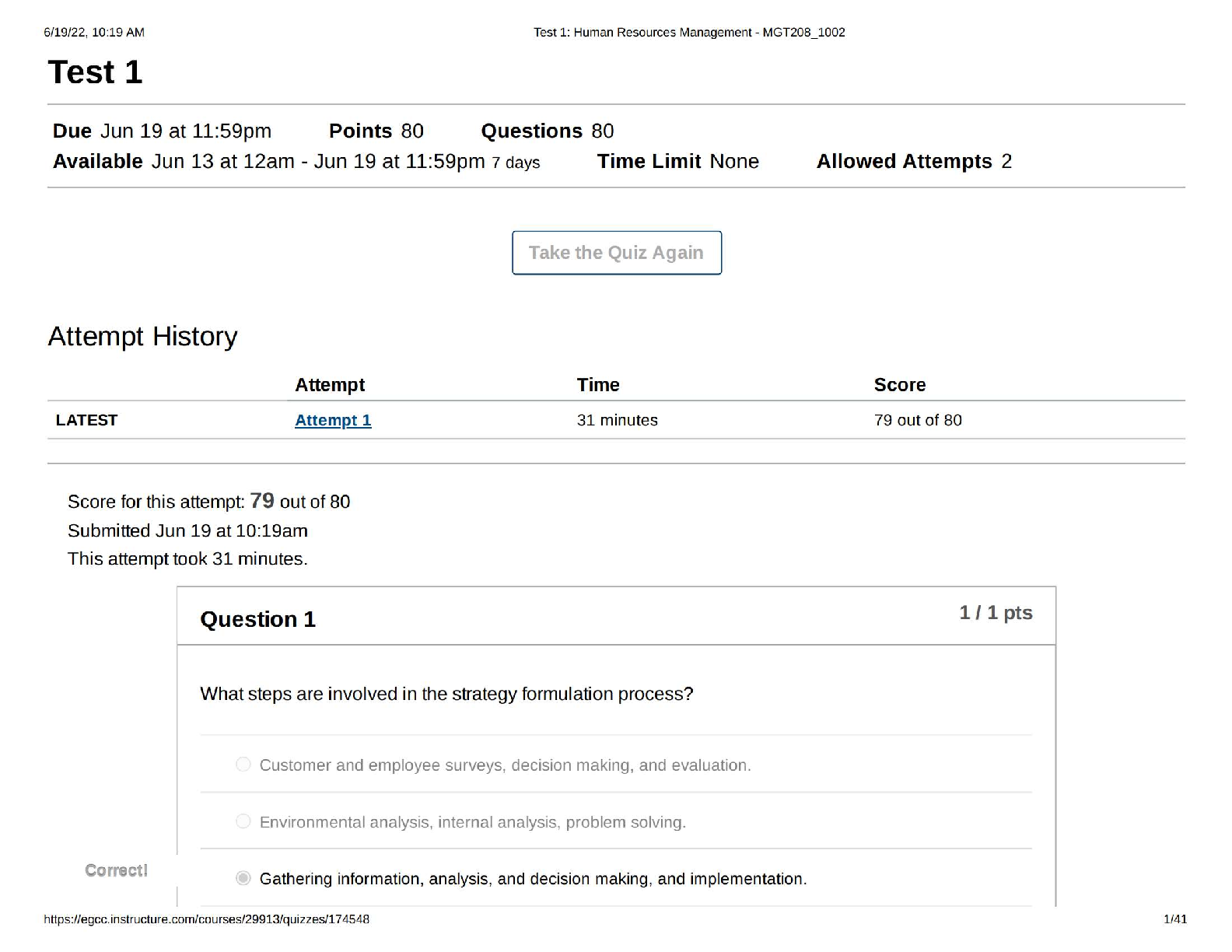Choose the 'Environmental analysis, internal analysis' radio option
The height and width of the screenshot is (952, 1232).
click(x=243, y=821)
